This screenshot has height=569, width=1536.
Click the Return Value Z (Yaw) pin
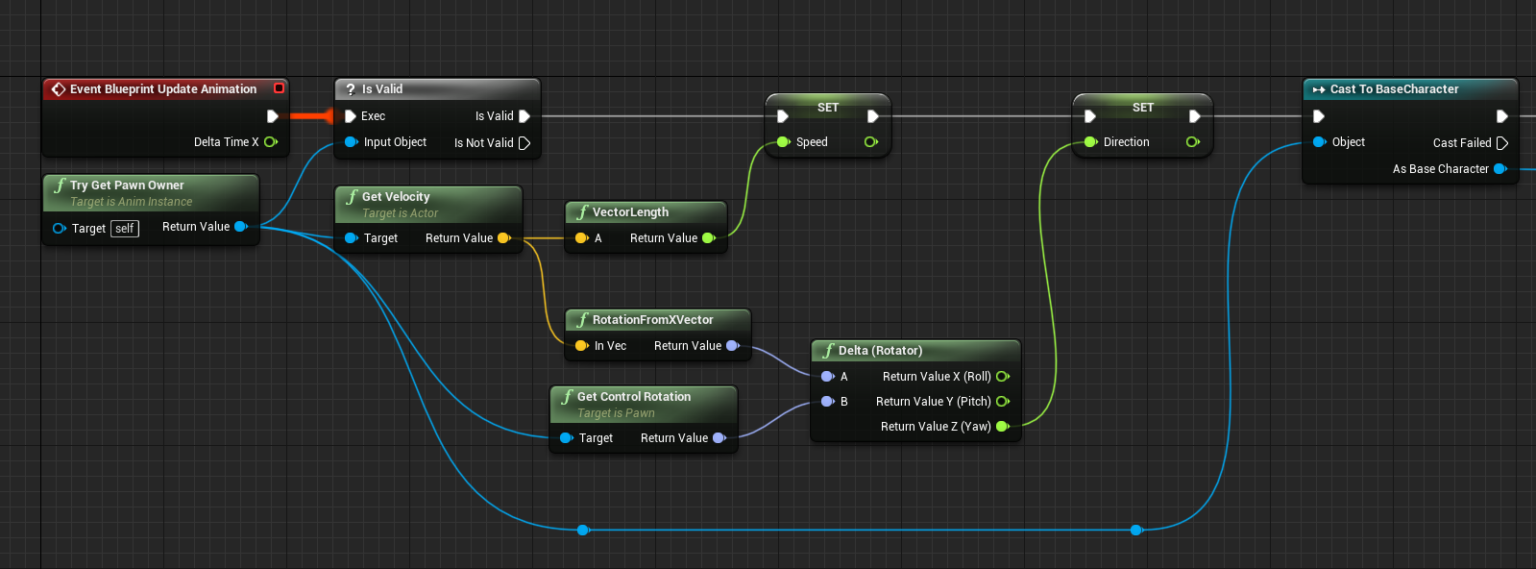tap(1002, 426)
